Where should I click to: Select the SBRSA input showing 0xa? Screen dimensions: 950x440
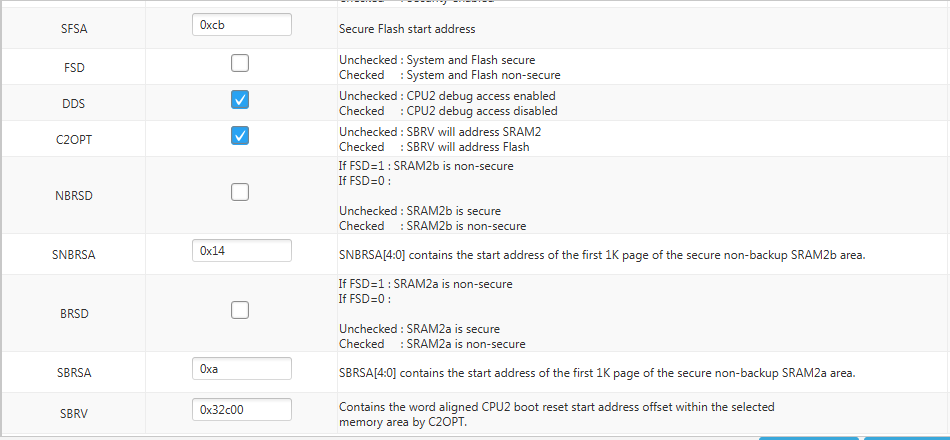pos(242,368)
